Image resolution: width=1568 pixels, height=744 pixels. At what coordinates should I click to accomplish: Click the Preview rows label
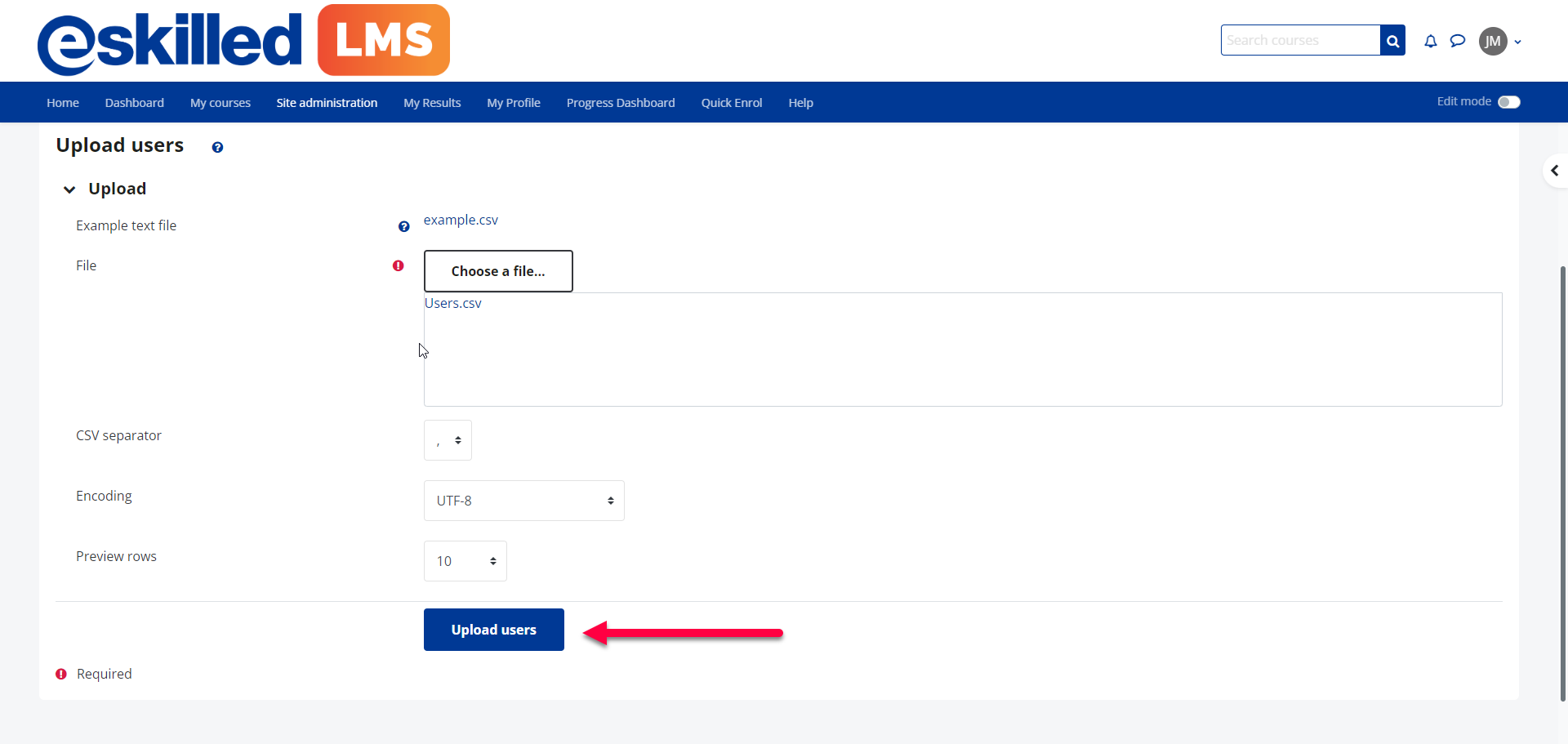(117, 556)
